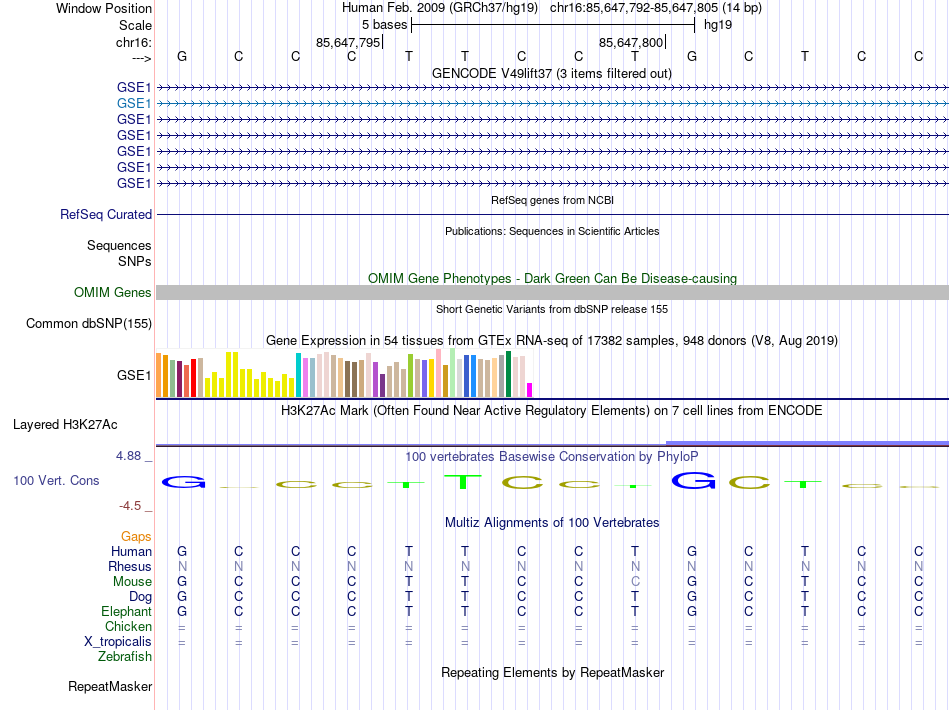Click the 'RepeatMasker' side label

(x=110, y=686)
